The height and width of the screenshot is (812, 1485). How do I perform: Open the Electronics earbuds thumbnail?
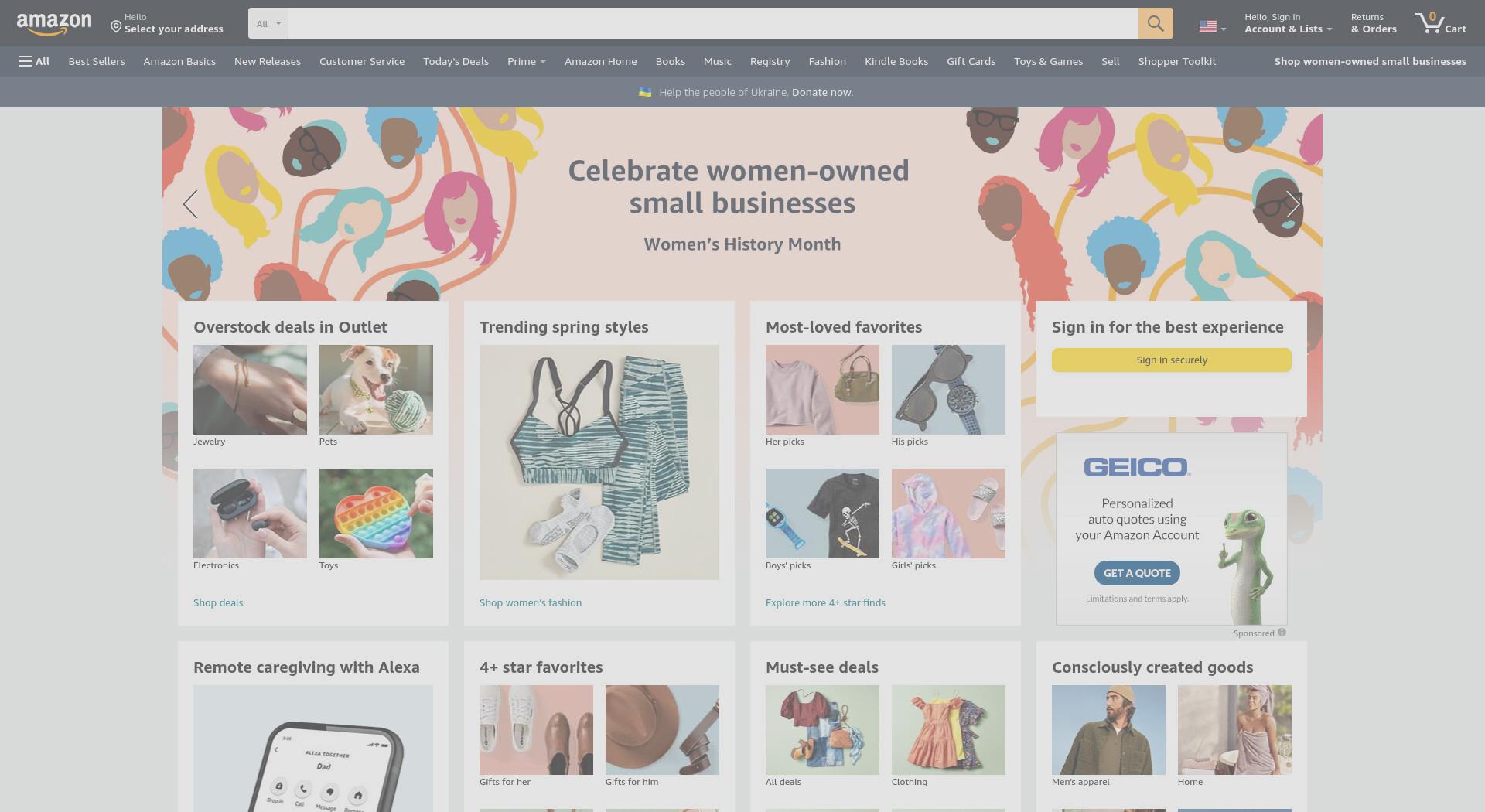coord(250,513)
